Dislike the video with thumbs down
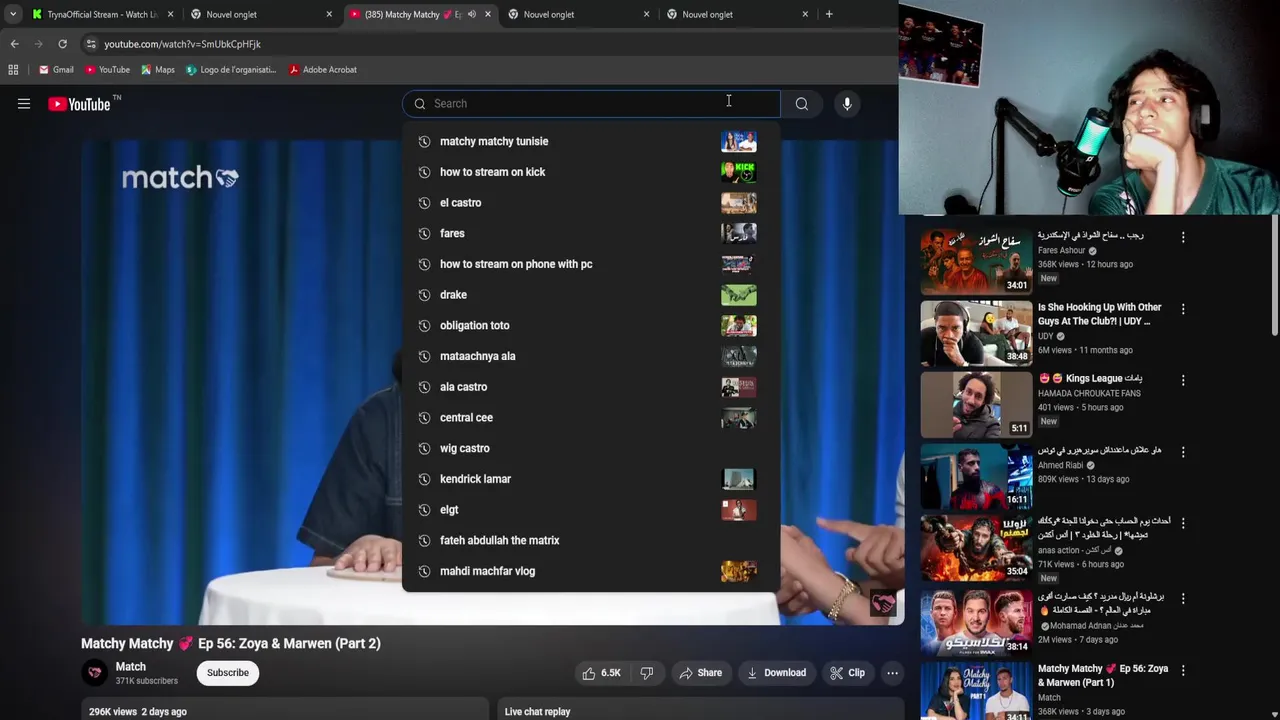1280x720 pixels. (647, 673)
